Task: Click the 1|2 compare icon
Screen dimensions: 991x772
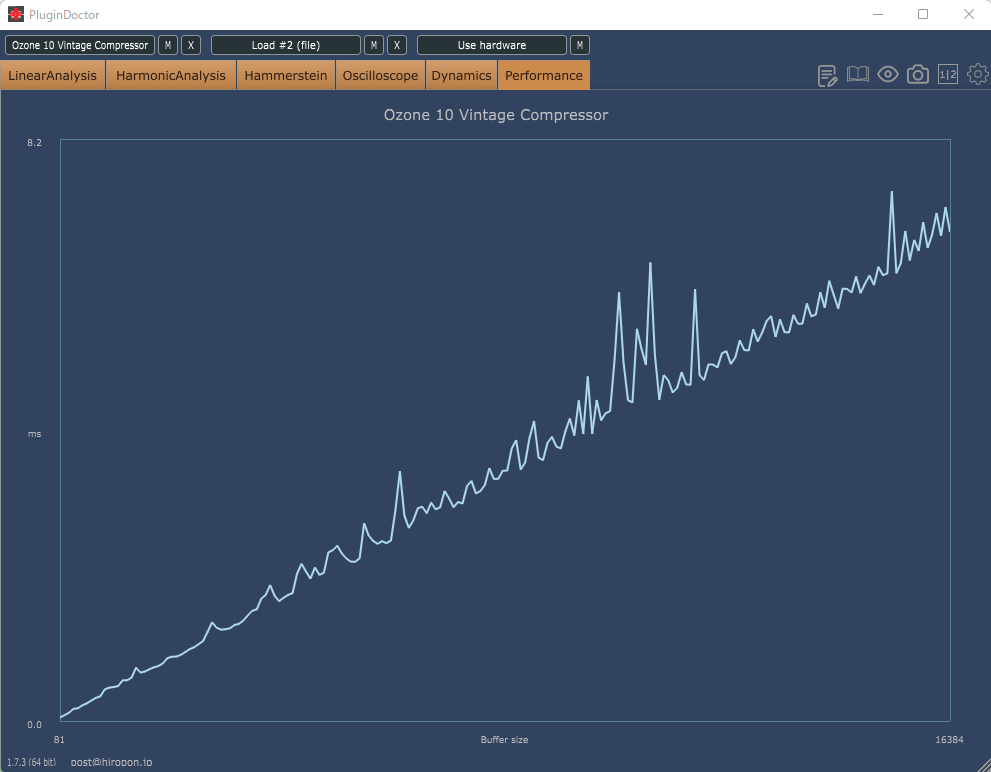Action: [948, 75]
